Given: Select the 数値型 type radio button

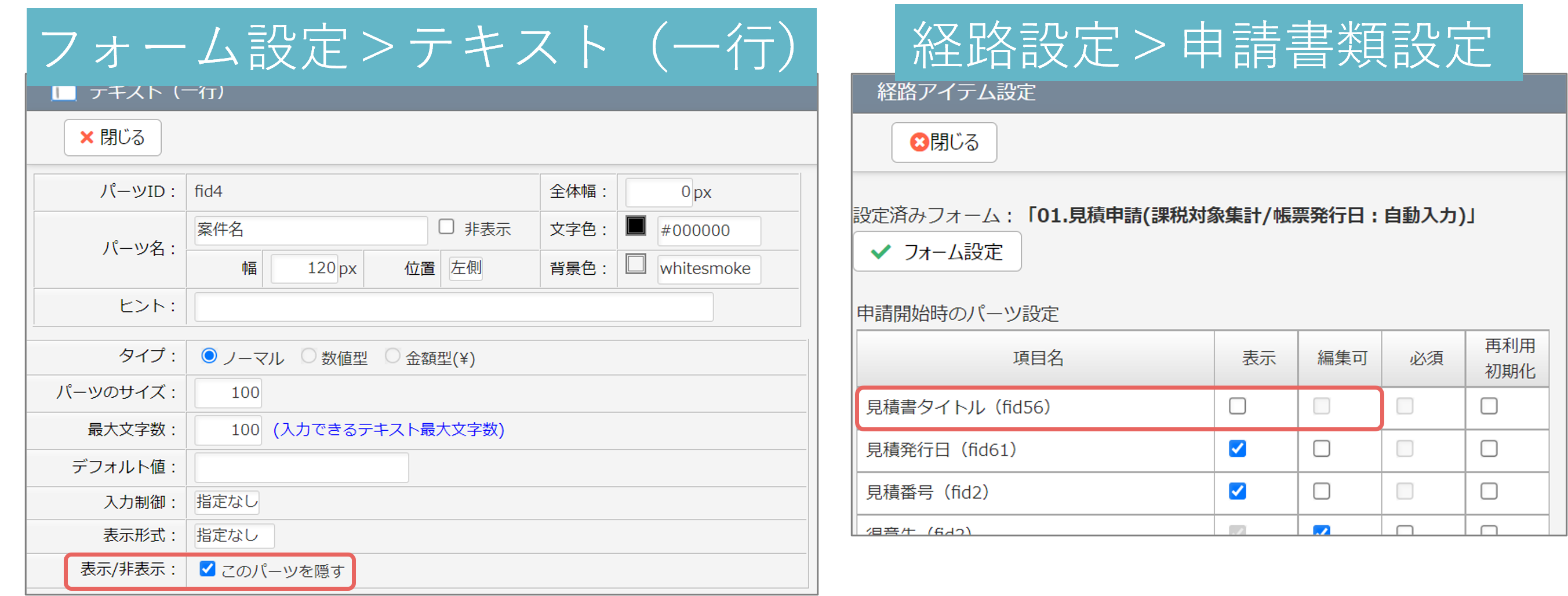Looking at the screenshot, I should point(308,356).
